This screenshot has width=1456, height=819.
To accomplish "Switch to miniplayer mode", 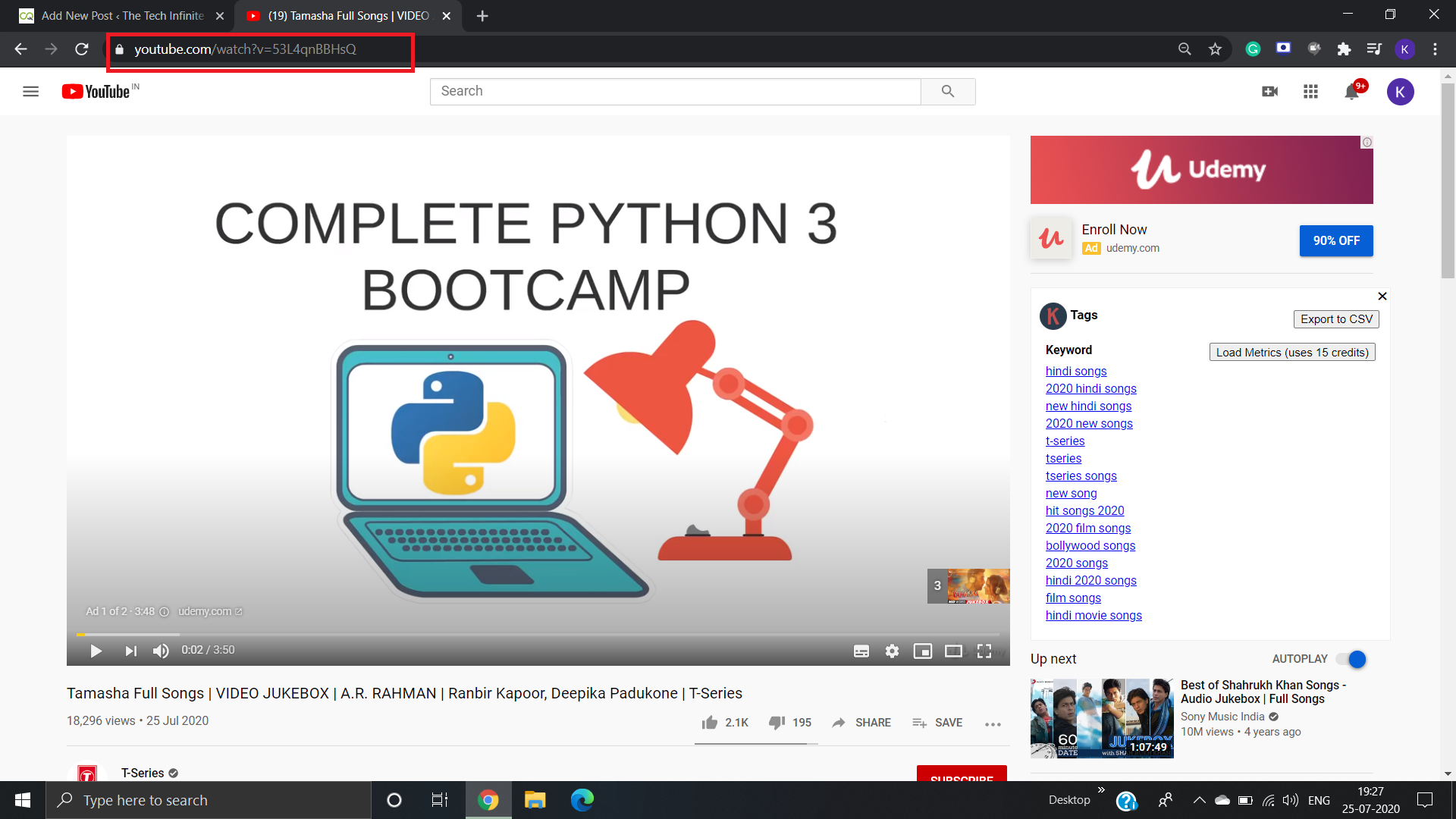I will (922, 651).
